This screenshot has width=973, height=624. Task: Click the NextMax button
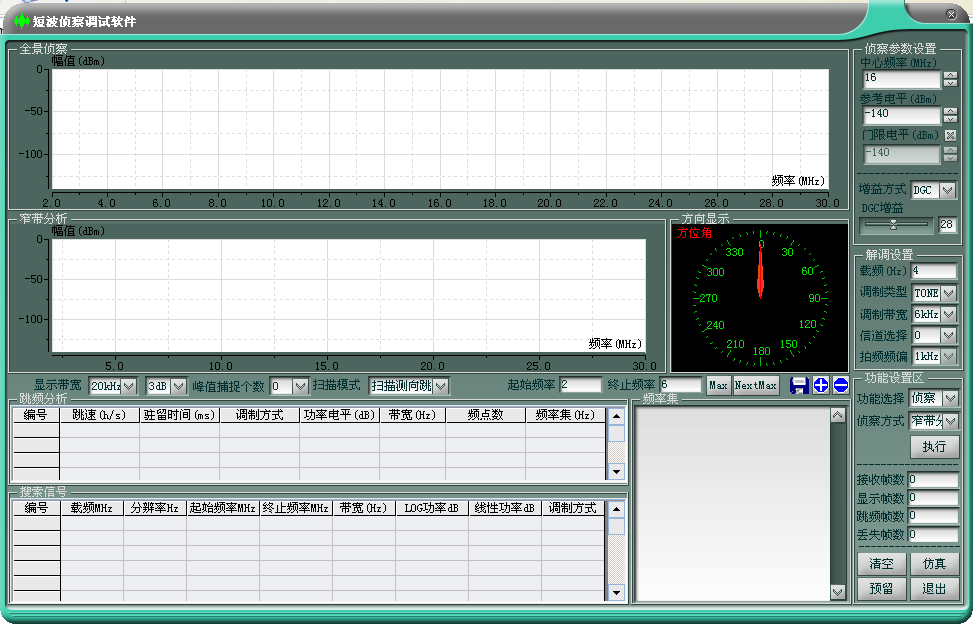point(756,385)
